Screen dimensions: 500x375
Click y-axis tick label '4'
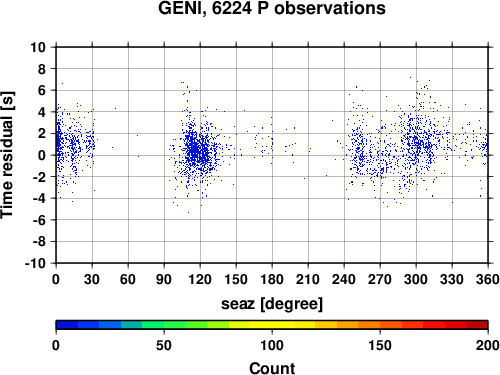42,112
